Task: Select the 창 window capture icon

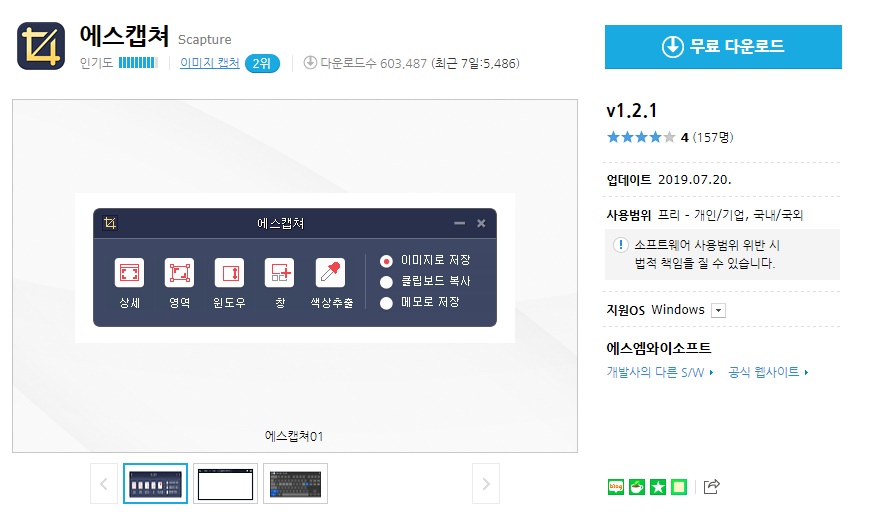Action: pos(280,273)
